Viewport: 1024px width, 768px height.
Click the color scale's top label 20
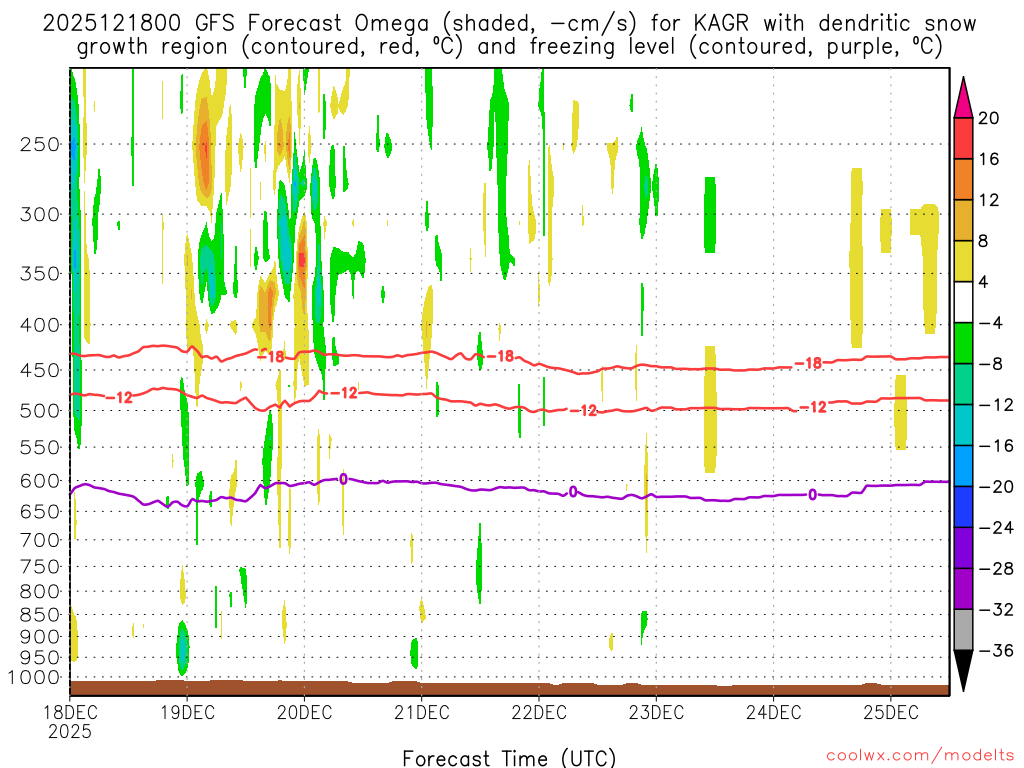coord(989,118)
